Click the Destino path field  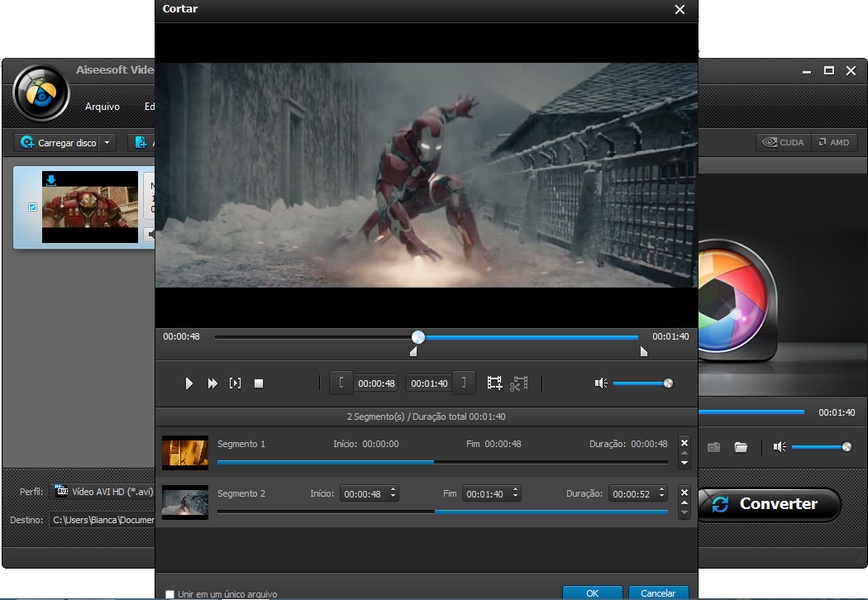point(102,520)
